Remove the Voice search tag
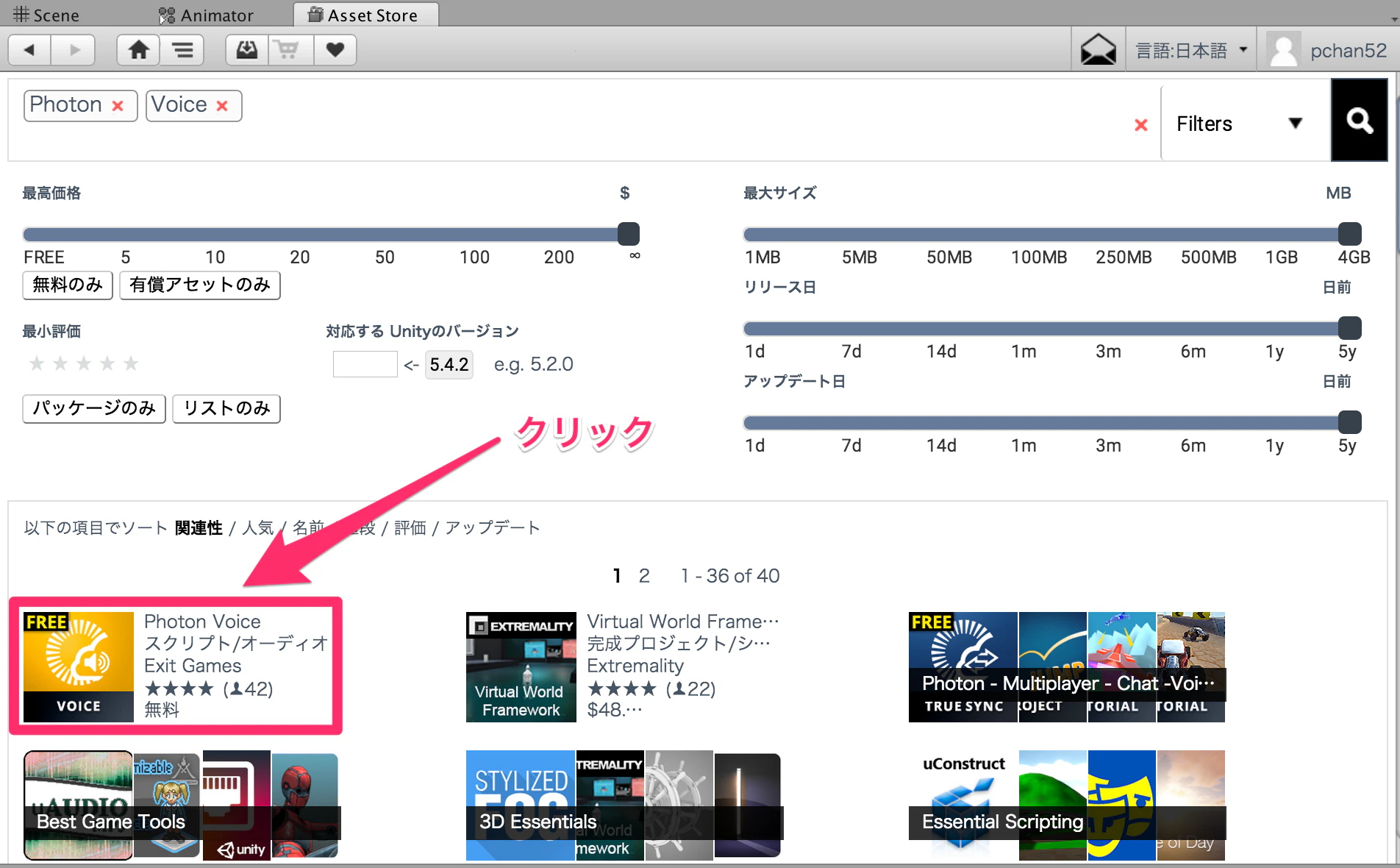Viewport: 1400px width, 868px height. (222, 106)
